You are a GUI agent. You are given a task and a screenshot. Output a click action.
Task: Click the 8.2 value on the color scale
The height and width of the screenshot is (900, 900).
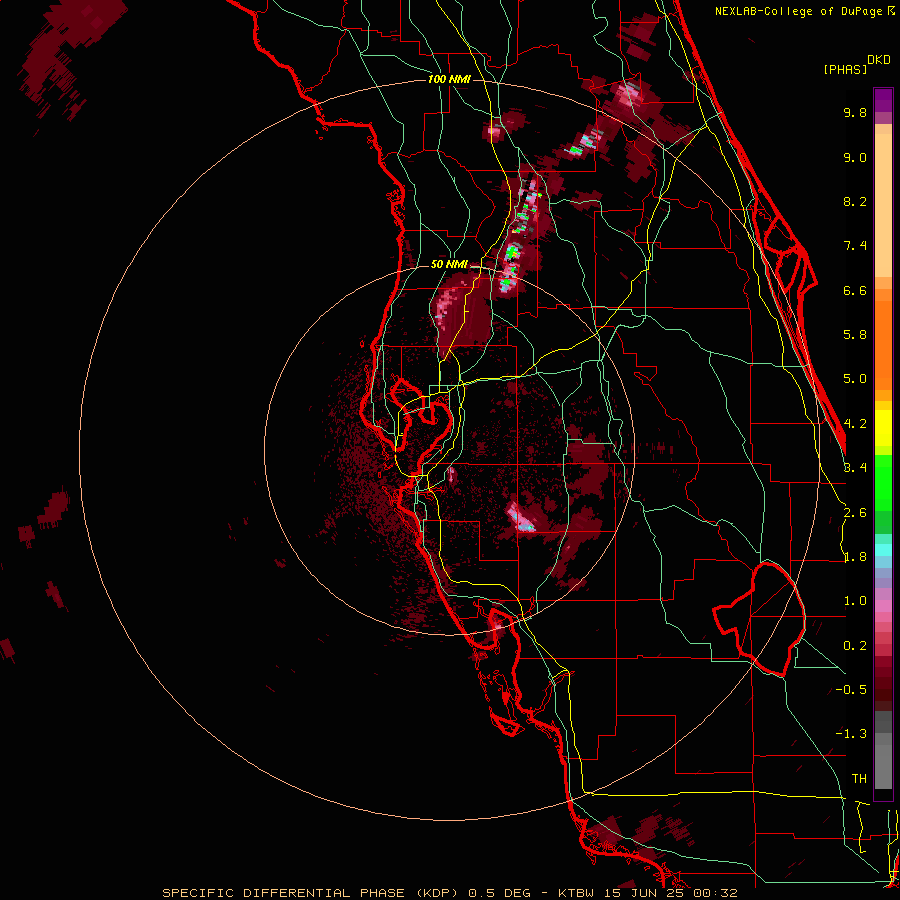click(855, 201)
